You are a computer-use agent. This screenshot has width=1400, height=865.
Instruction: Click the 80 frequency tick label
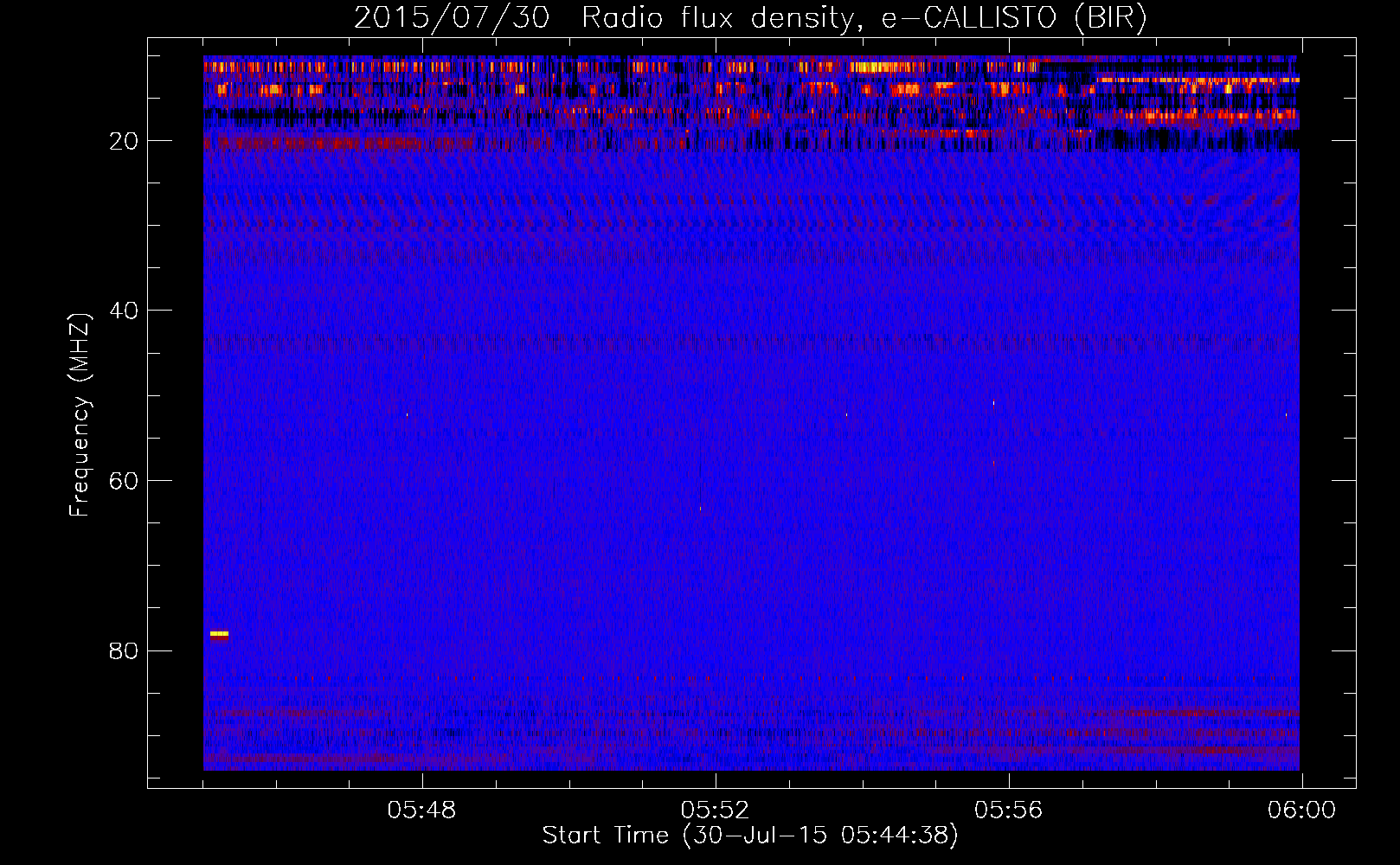[x=125, y=651]
